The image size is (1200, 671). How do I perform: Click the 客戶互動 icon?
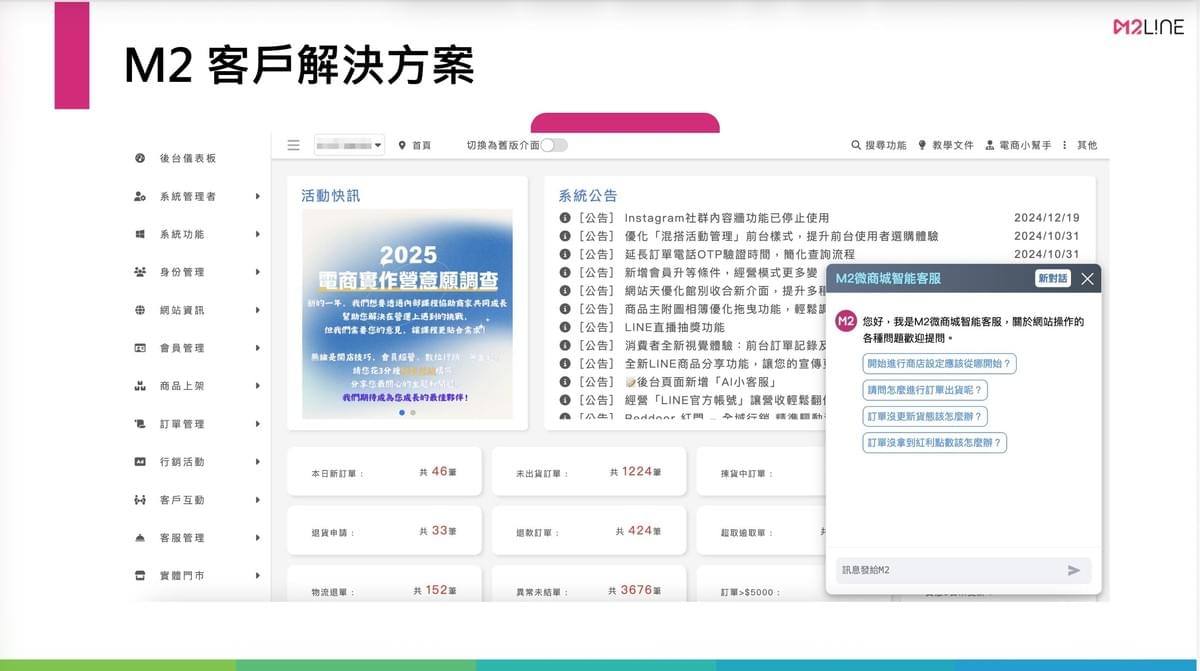pos(140,500)
